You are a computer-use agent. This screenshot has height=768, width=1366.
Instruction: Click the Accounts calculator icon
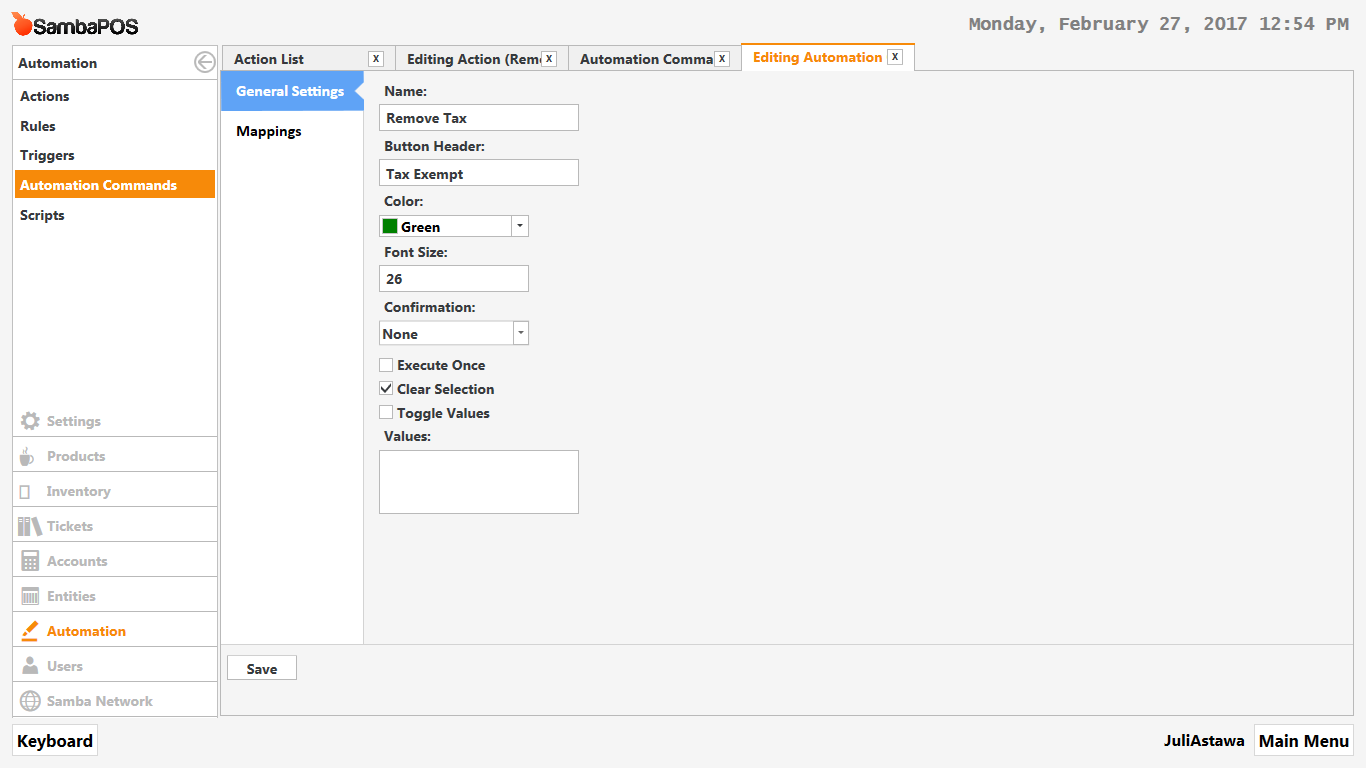tap(30, 561)
